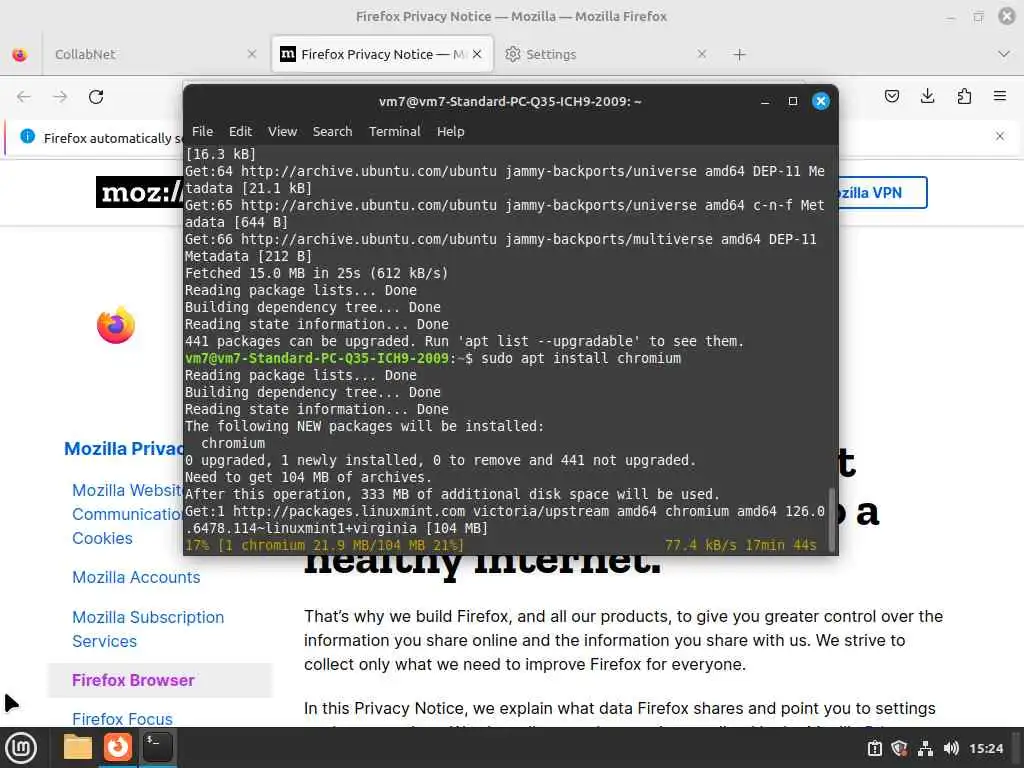The image size is (1024, 768).
Task: Open Firefox View pinned icon
Action: point(20,55)
